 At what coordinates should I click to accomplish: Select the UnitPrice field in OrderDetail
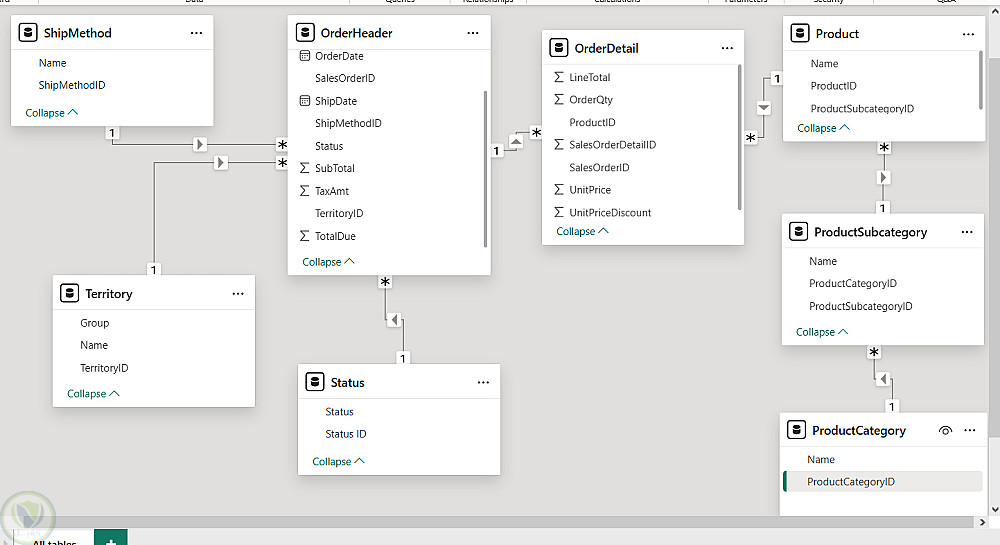coord(590,190)
